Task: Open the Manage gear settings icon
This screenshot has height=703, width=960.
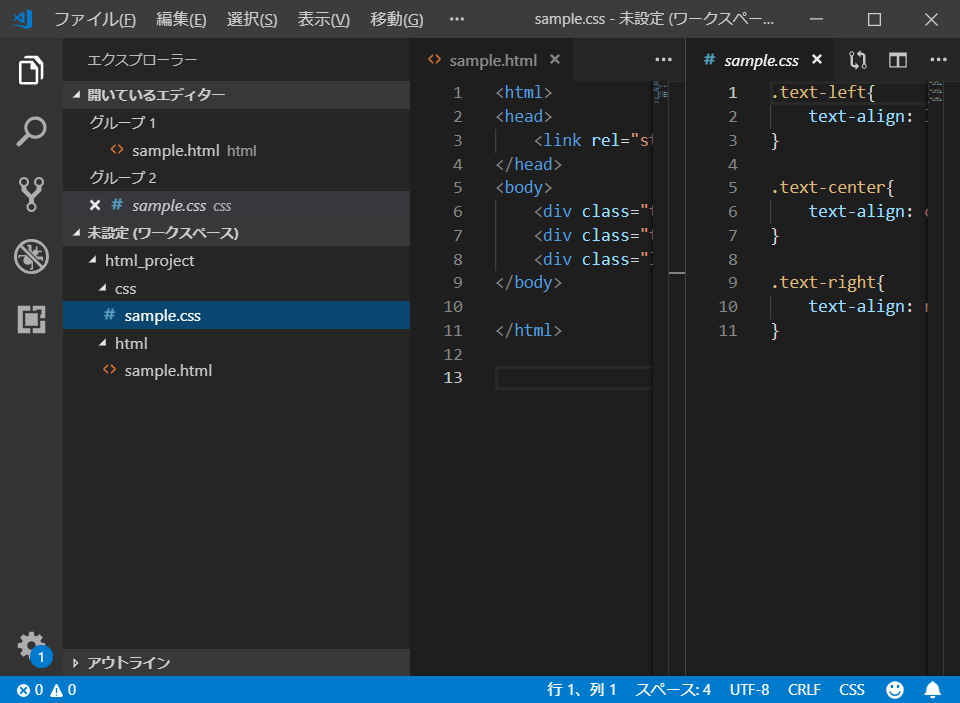Action: [31, 644]
